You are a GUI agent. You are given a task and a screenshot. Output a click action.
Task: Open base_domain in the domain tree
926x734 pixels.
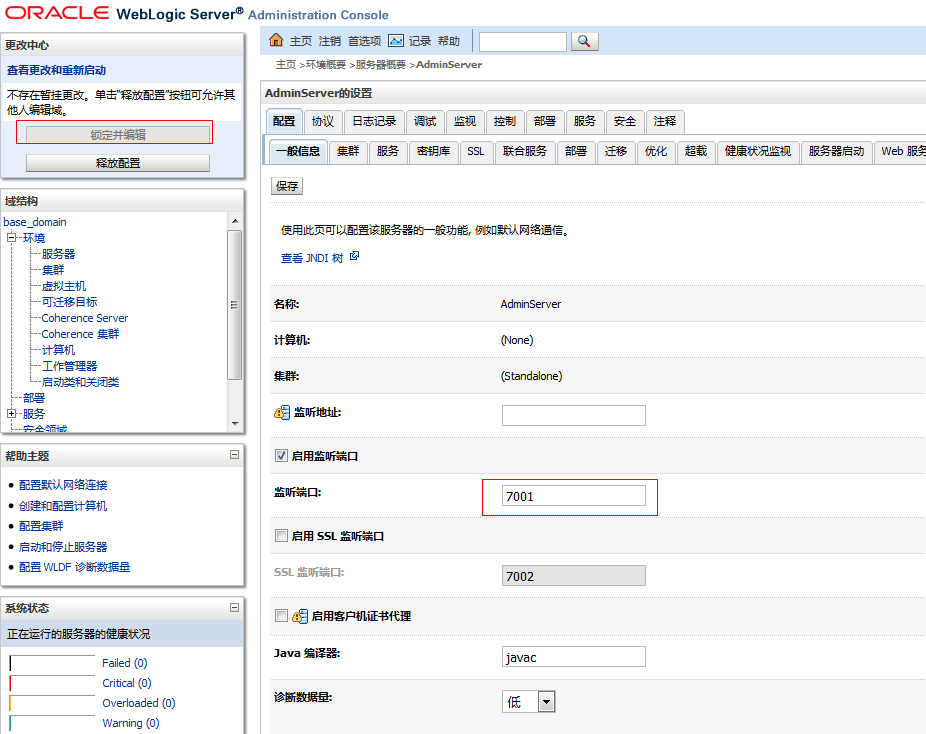coord(35,222)
